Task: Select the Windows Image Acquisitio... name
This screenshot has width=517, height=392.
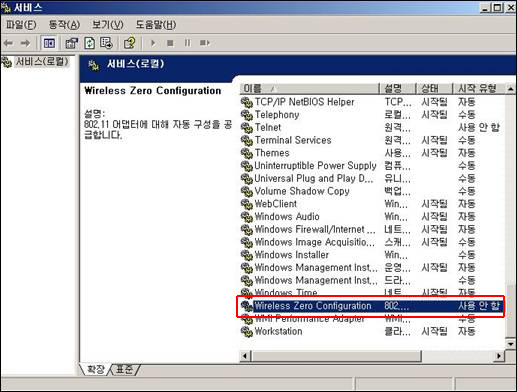Action: [x=314, y=242]
